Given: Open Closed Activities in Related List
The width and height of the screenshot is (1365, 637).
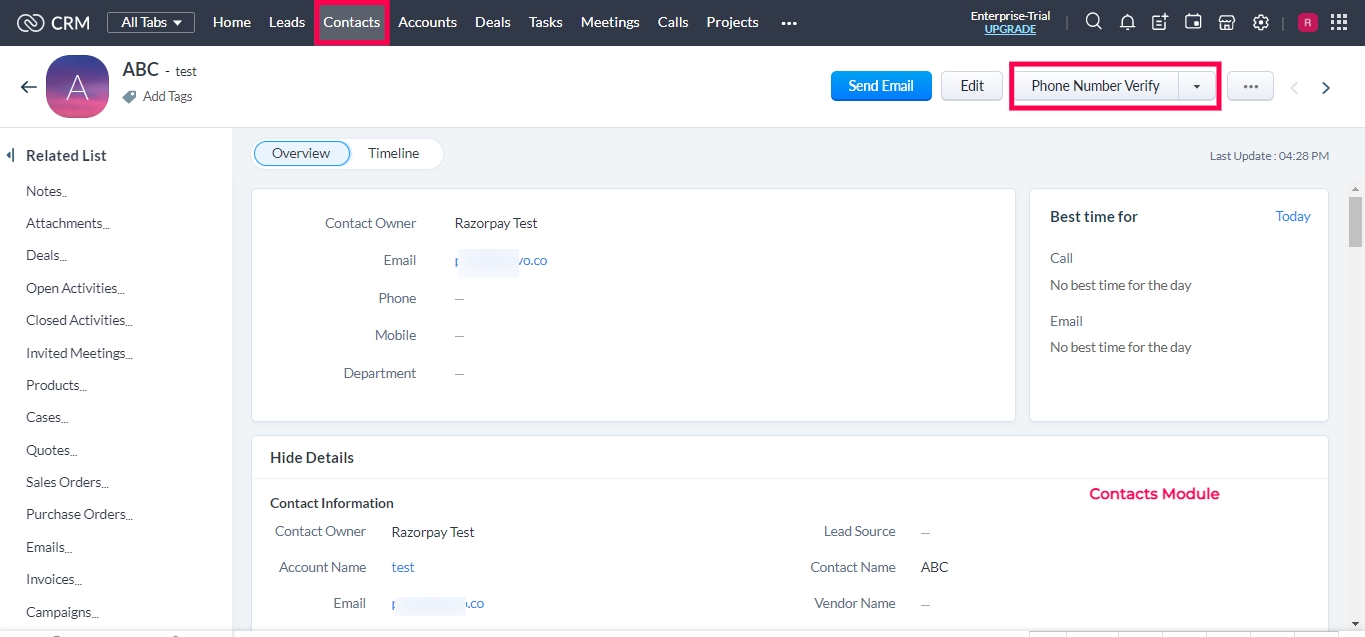Looking at the screenshot, I should (79, 320).
